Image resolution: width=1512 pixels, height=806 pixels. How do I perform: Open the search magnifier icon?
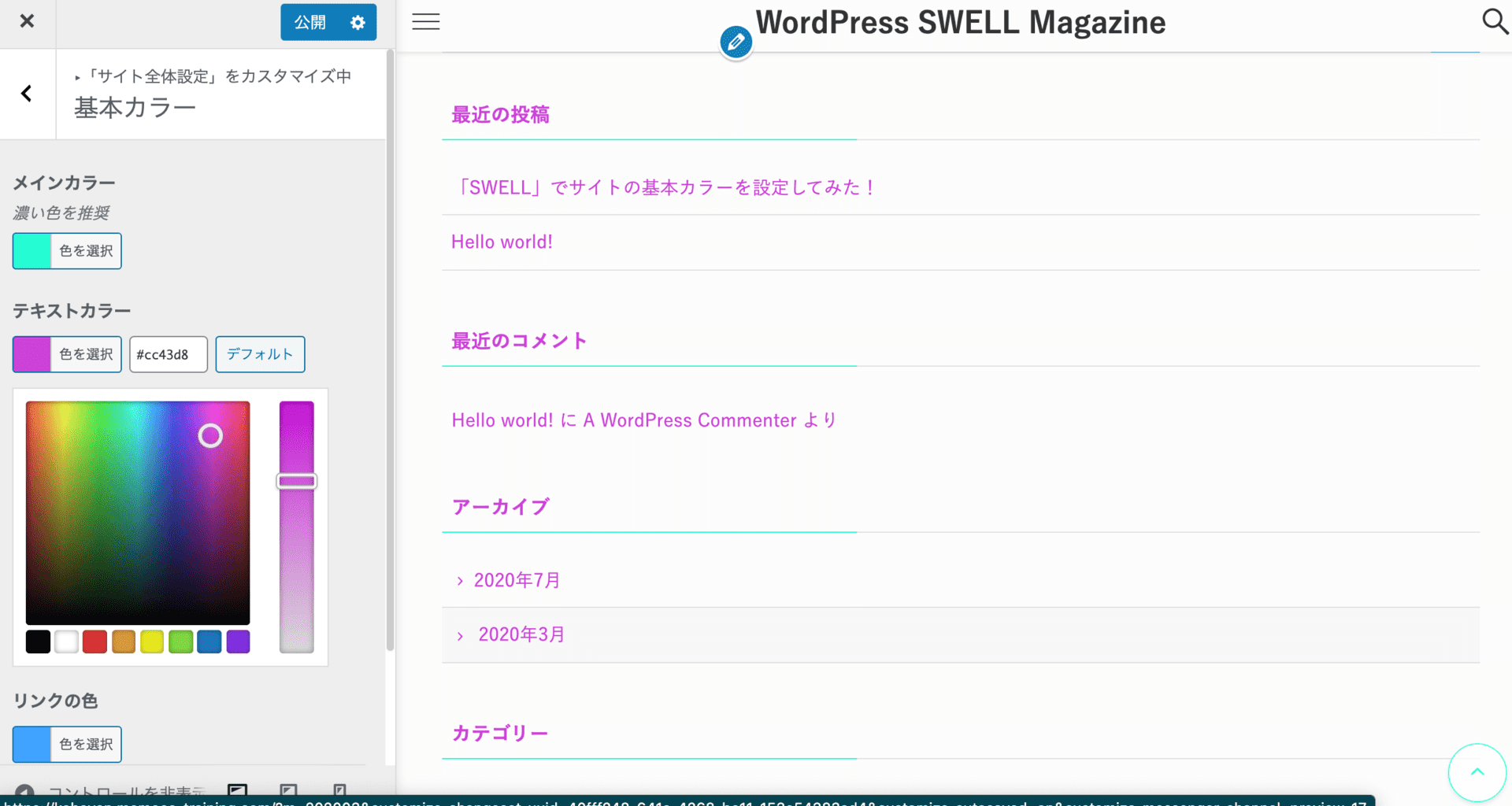[x=1494, y=21]
